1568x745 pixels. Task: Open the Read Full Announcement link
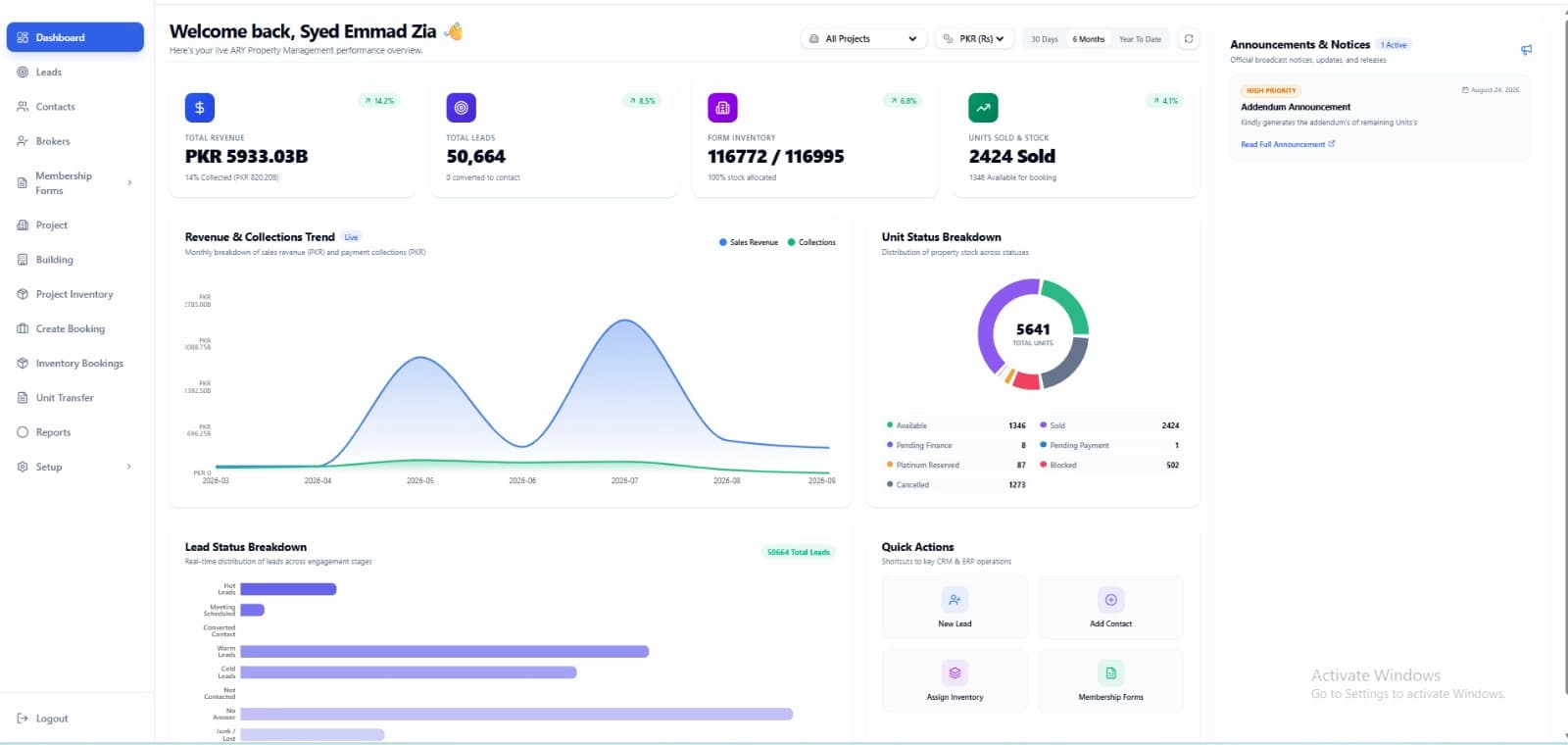click(1288, 144)
